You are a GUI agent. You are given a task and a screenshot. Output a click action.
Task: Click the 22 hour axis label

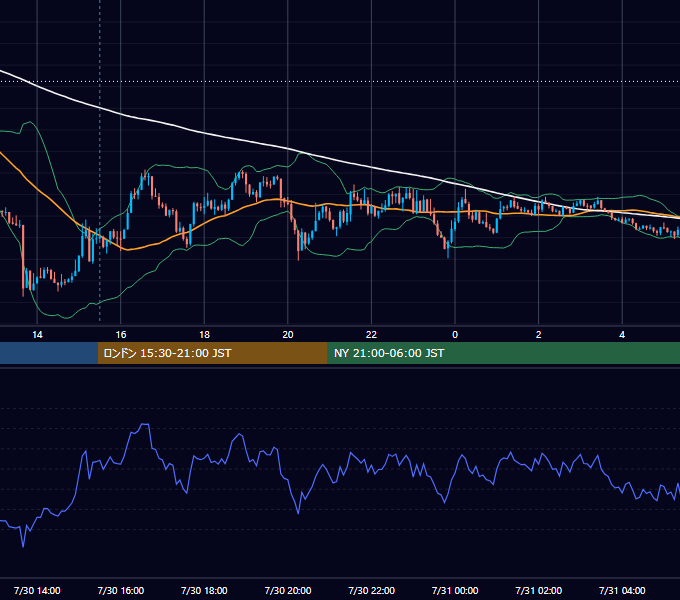pos(371,335)
